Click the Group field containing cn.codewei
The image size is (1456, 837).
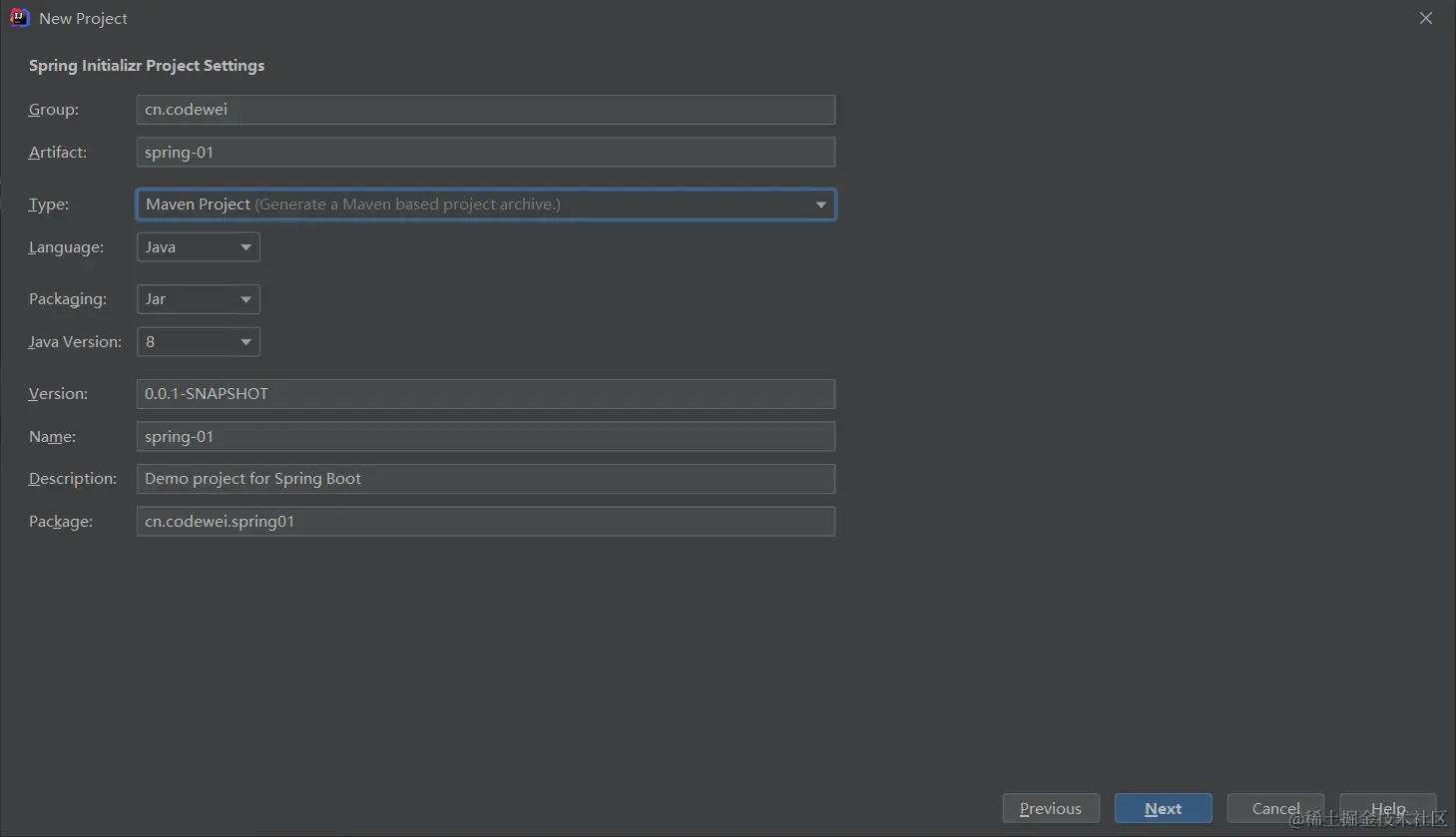(x=486, y=110)
